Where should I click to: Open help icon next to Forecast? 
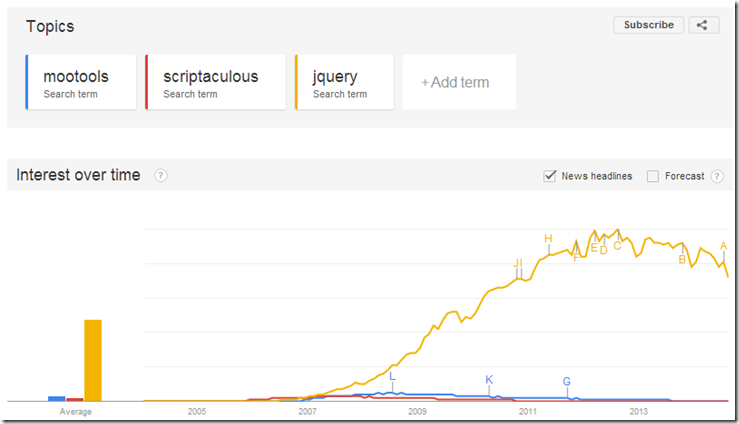[717, 176]
